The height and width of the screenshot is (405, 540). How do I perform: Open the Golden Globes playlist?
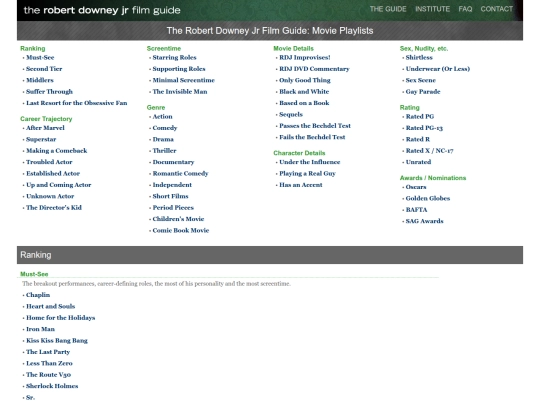(x=428, y=198)
